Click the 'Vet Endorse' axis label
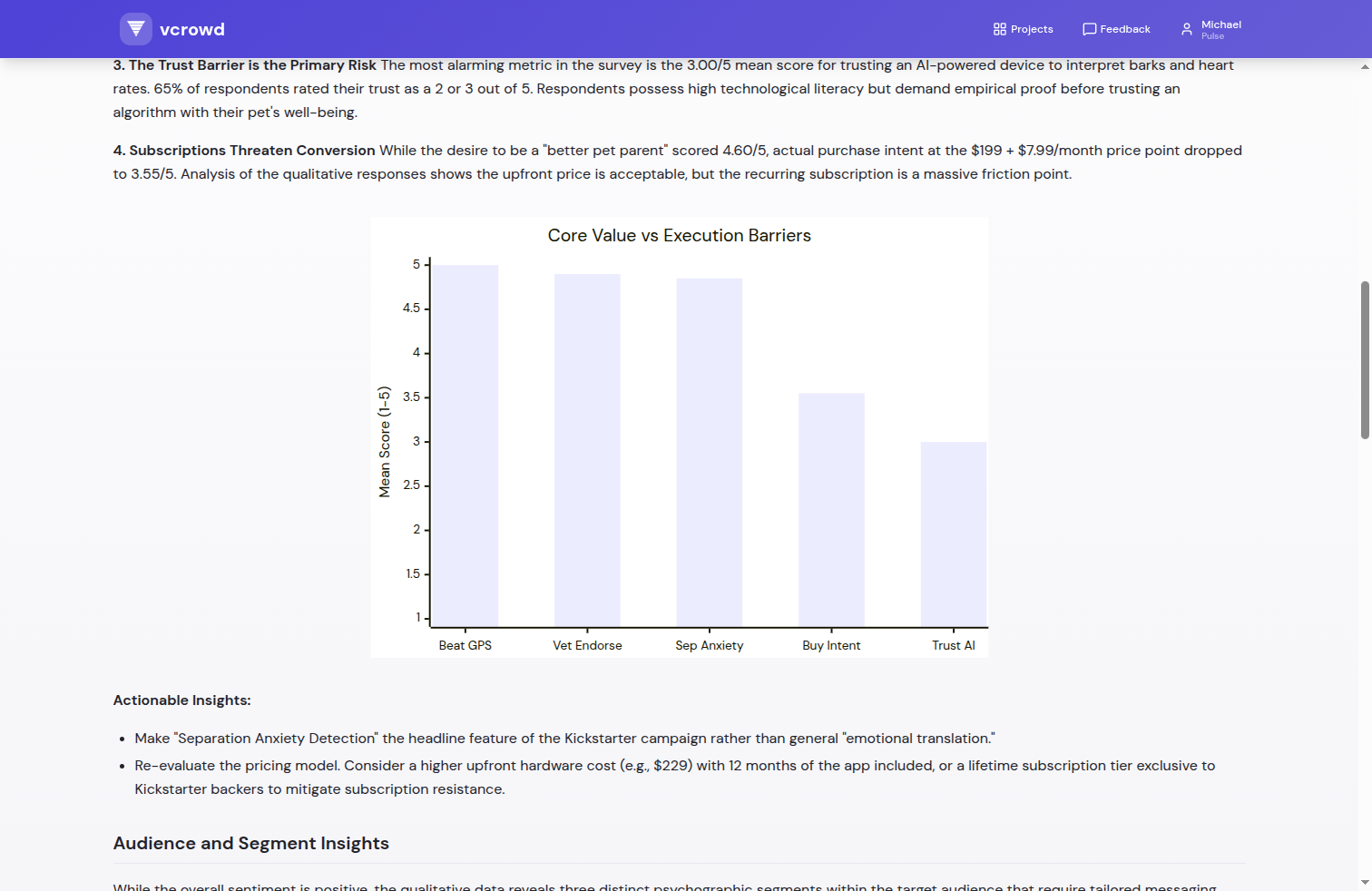This screenshot has height=891, width=1372. 587,646
